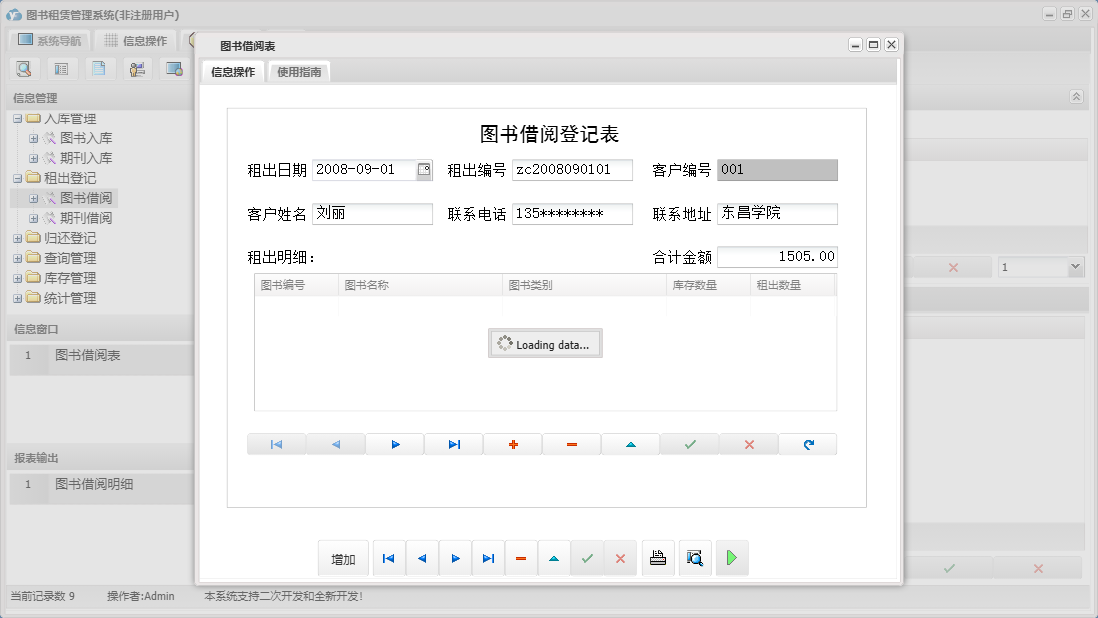
Task: Click the minus icon to remove a detail row
Action: (x=571, y=443)
